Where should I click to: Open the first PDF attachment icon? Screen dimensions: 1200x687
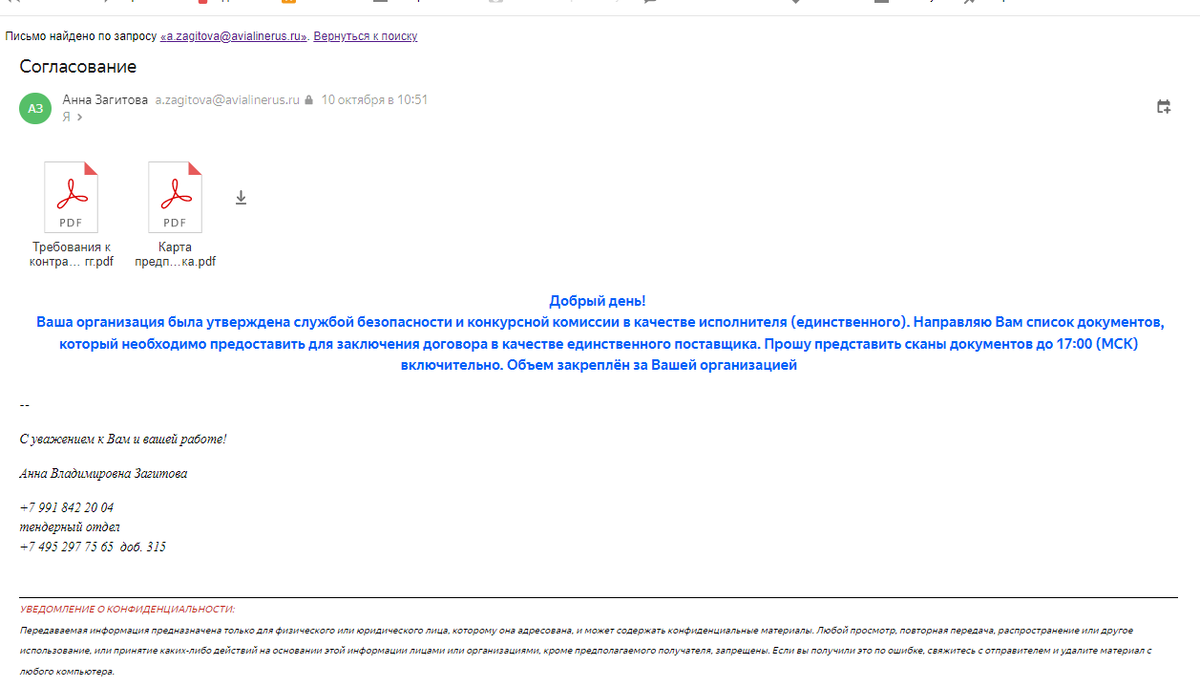(71, 197)
